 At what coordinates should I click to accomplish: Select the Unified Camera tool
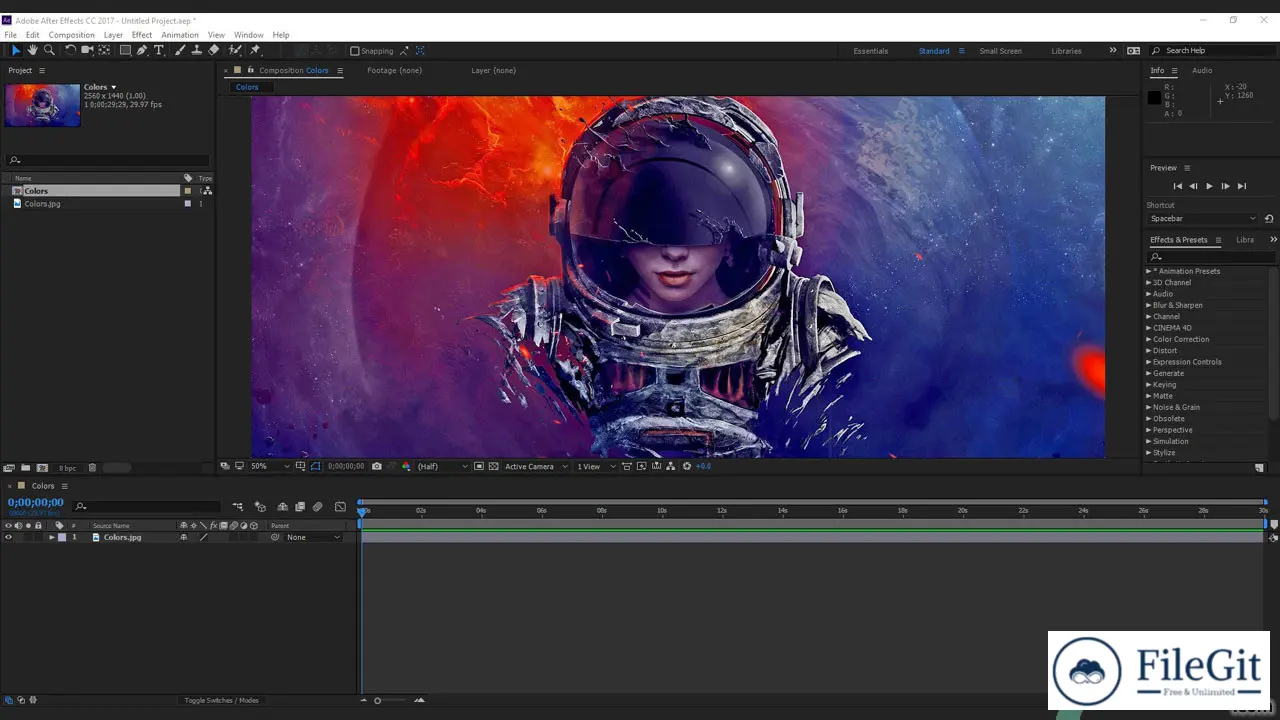(87, 50)
